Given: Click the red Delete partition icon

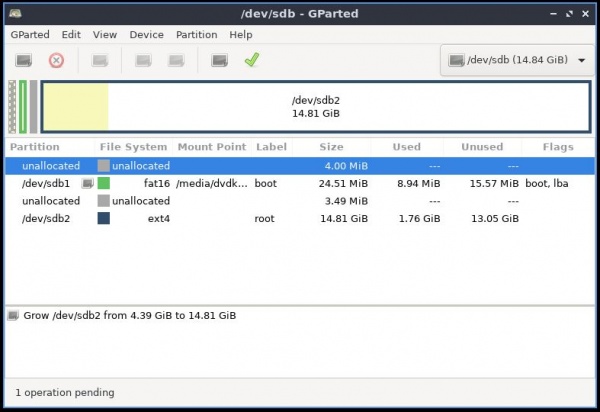Looking at the screenshot, I should coord(56,60).
